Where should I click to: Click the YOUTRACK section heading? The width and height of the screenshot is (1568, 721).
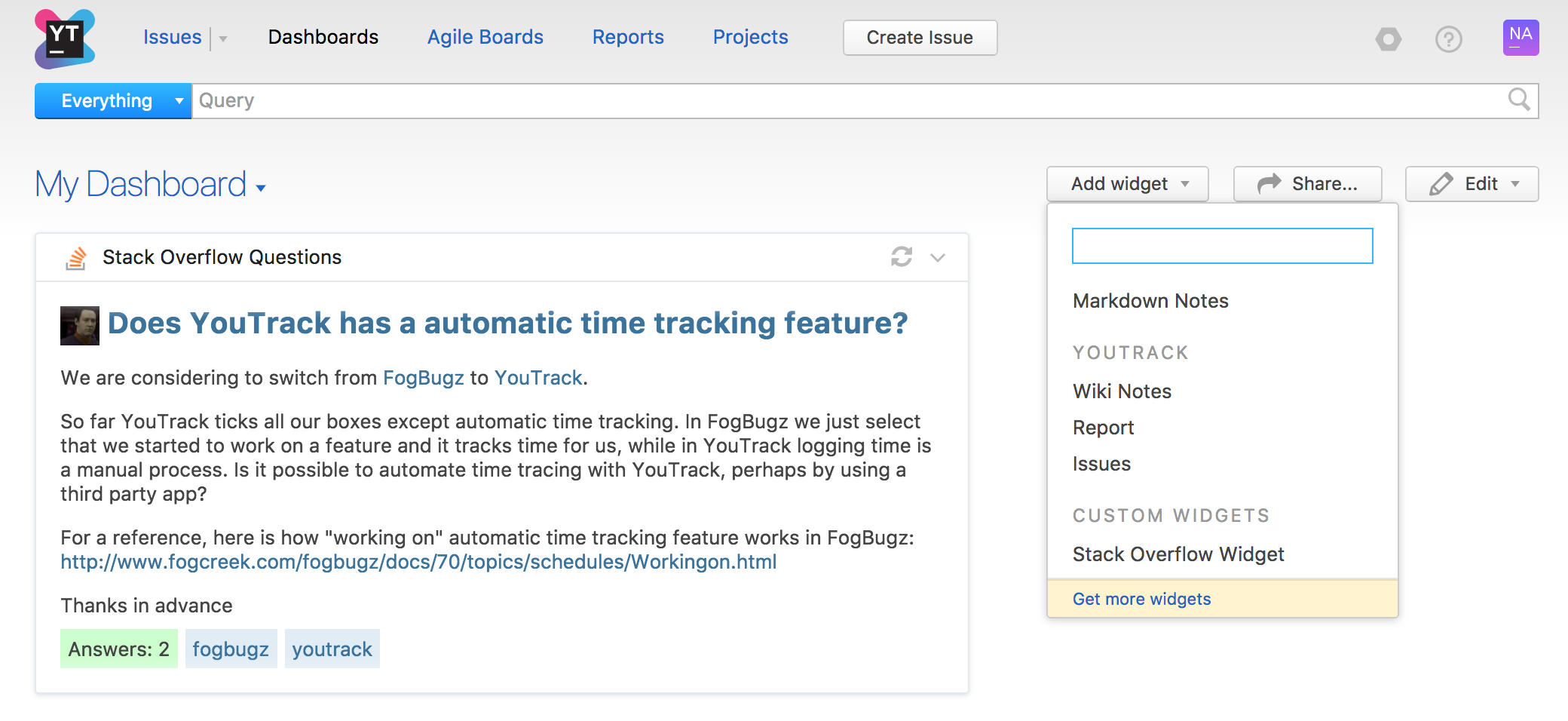tap(1131, 353)
